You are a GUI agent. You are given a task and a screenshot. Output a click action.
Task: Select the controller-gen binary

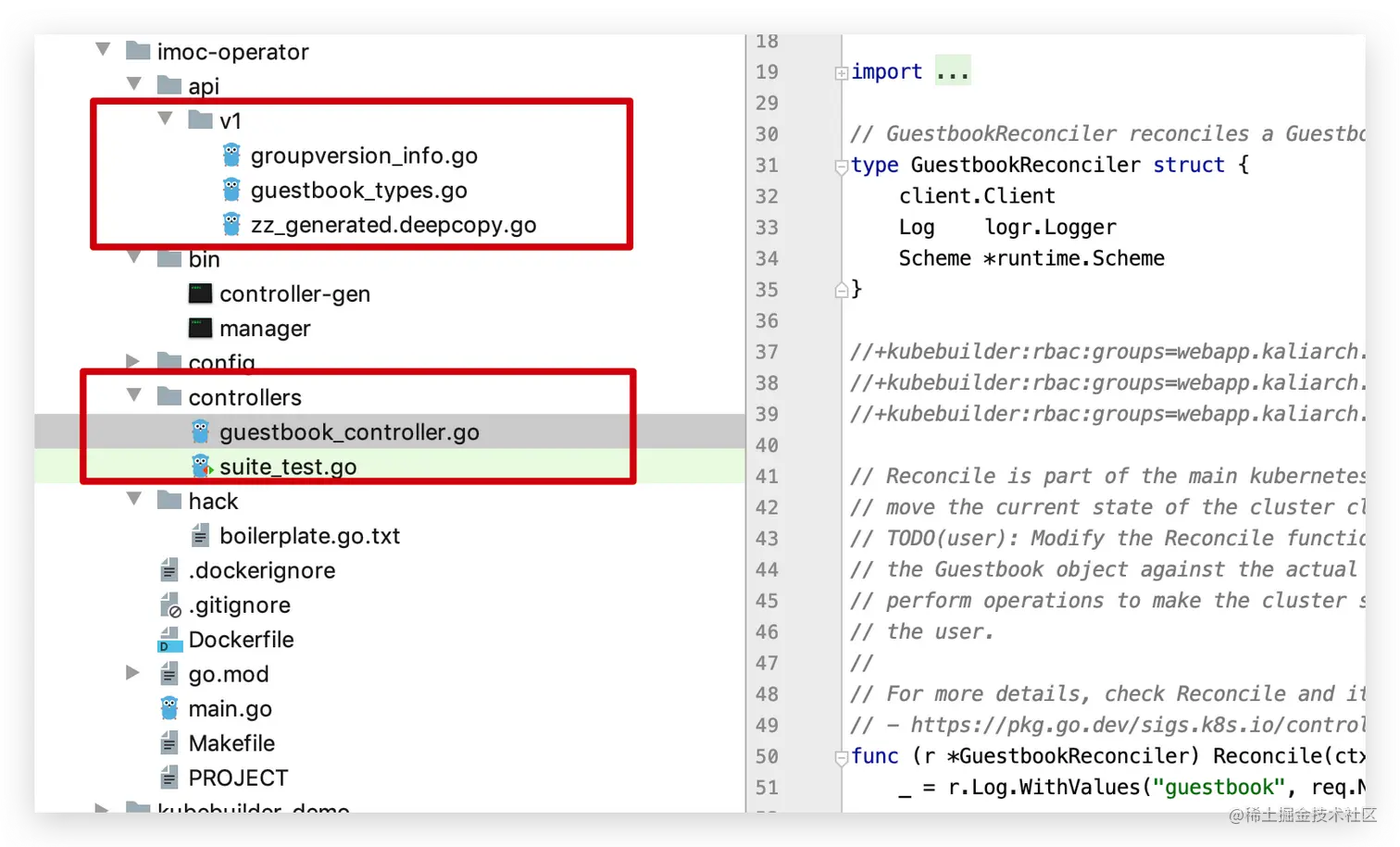pos(294,294)
